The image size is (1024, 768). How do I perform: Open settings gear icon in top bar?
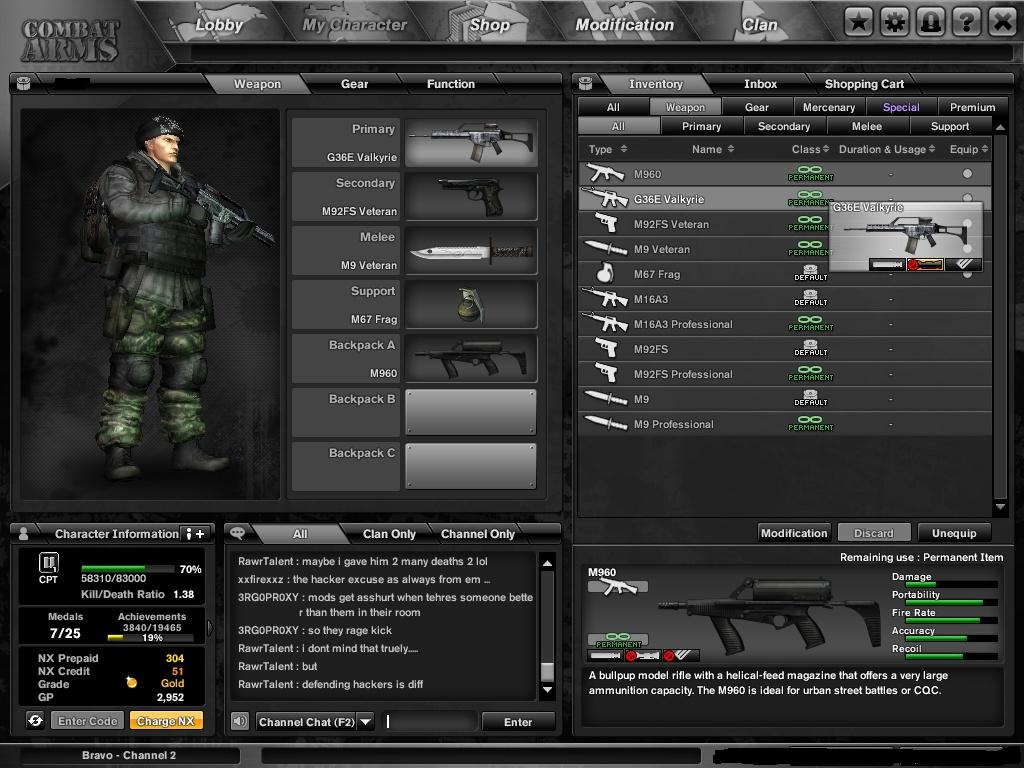click(x=894, y=23)
